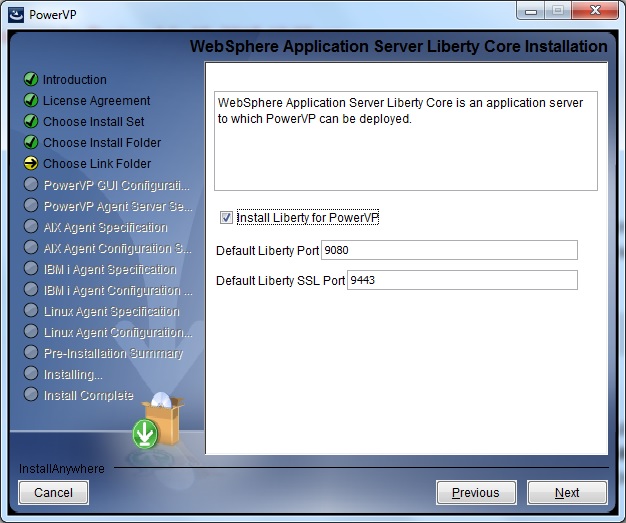Screen dimensions: 626x523
Task: Click the green checkmark beside Introduction
Action: coord(31,79)
